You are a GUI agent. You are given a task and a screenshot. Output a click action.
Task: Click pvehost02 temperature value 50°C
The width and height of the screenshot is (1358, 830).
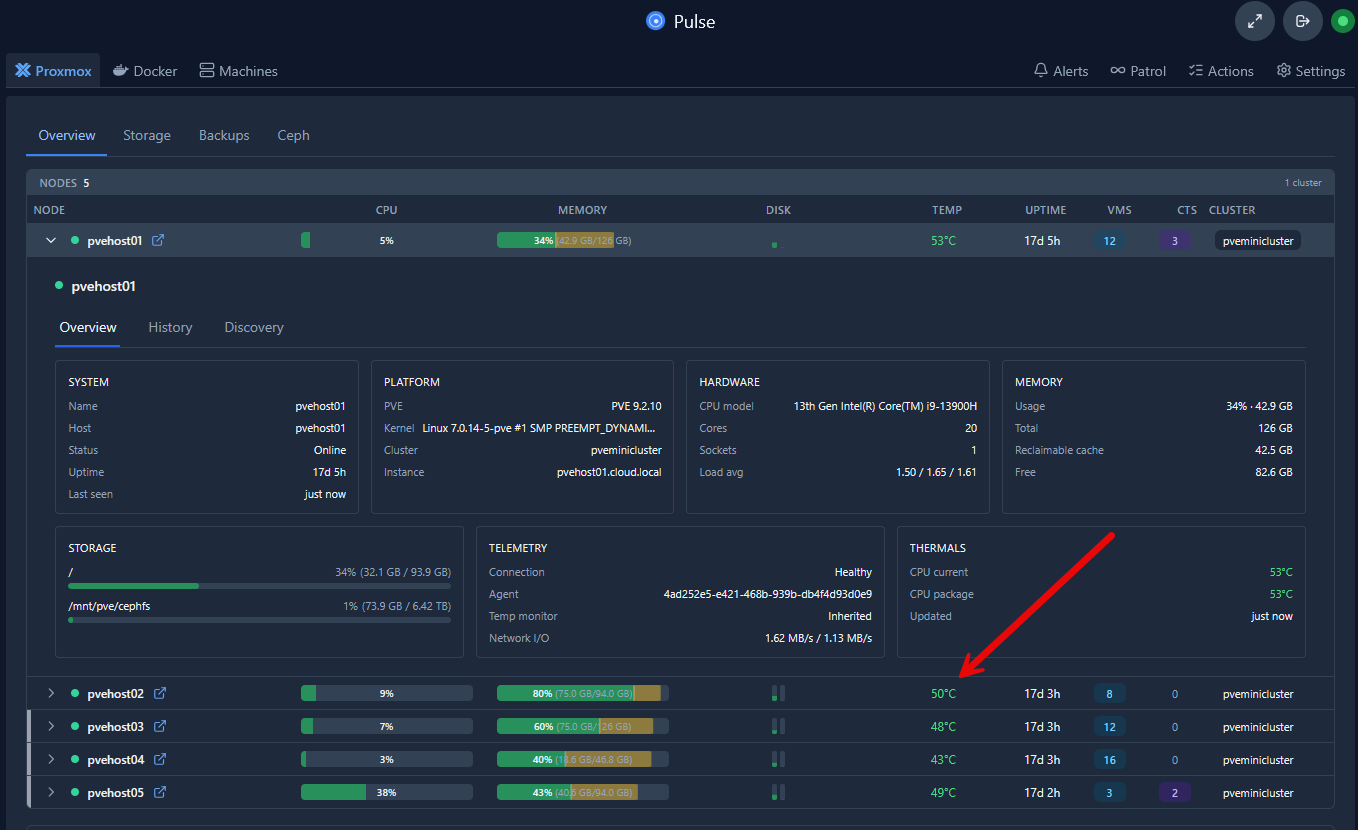point(943,693)
